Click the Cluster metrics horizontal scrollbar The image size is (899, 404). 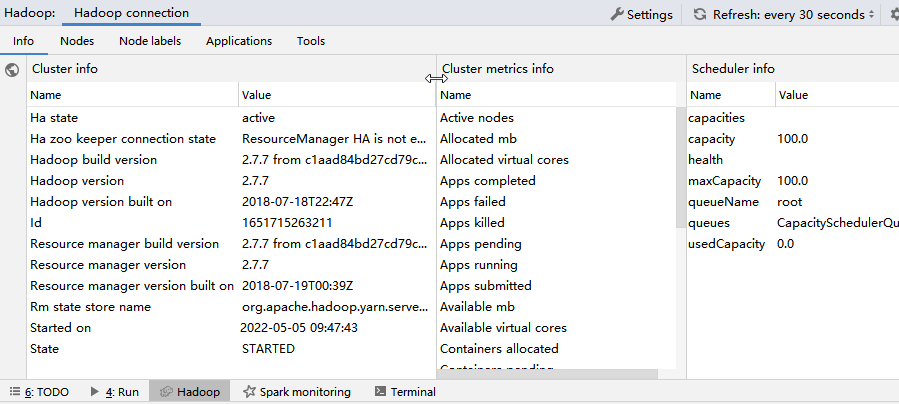pyautogui.click(x=547, y=374)
